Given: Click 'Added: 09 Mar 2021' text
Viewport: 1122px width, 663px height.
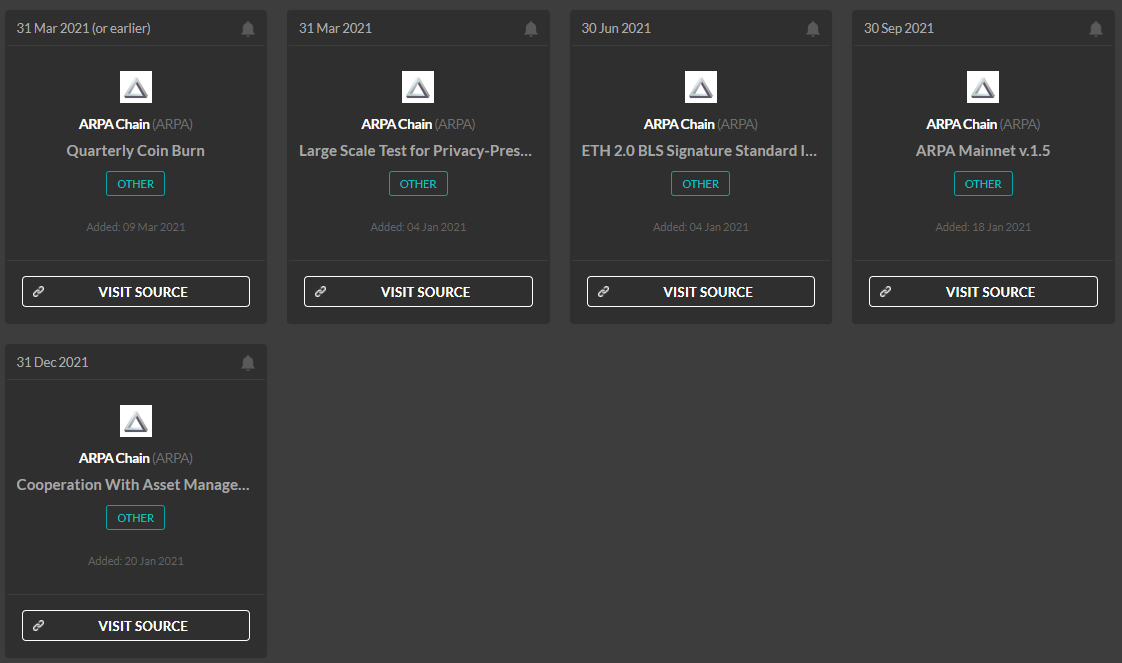Looking at the screenshot, I should point(136,227).
